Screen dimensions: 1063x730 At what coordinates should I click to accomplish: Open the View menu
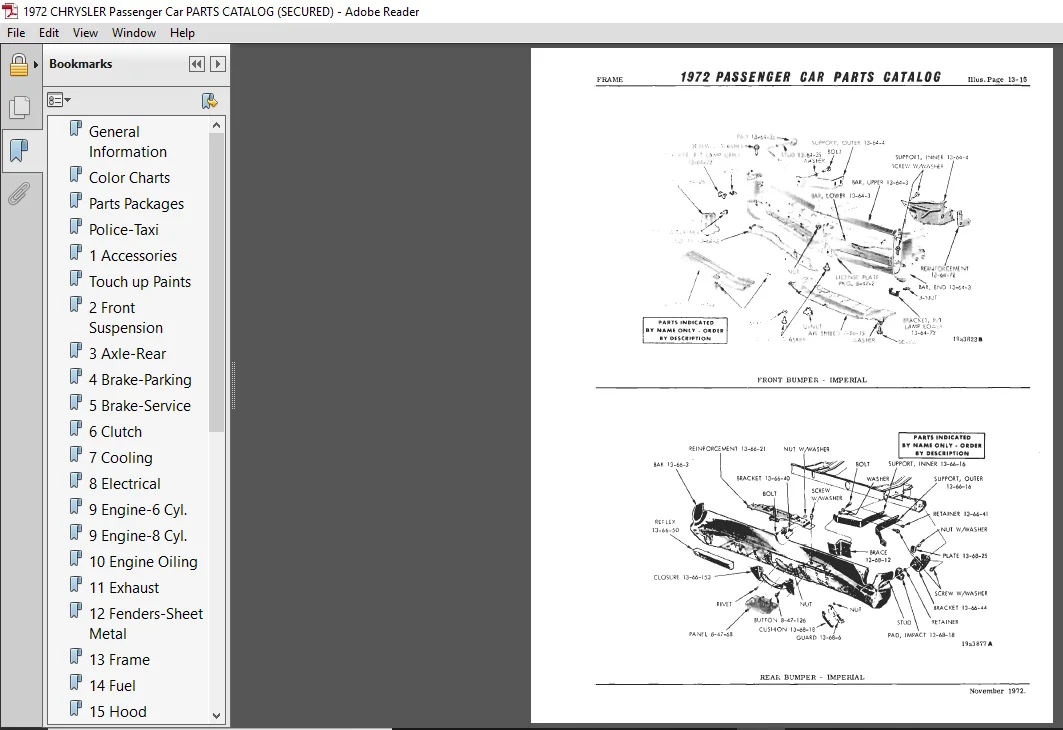(x=85, y=33)
